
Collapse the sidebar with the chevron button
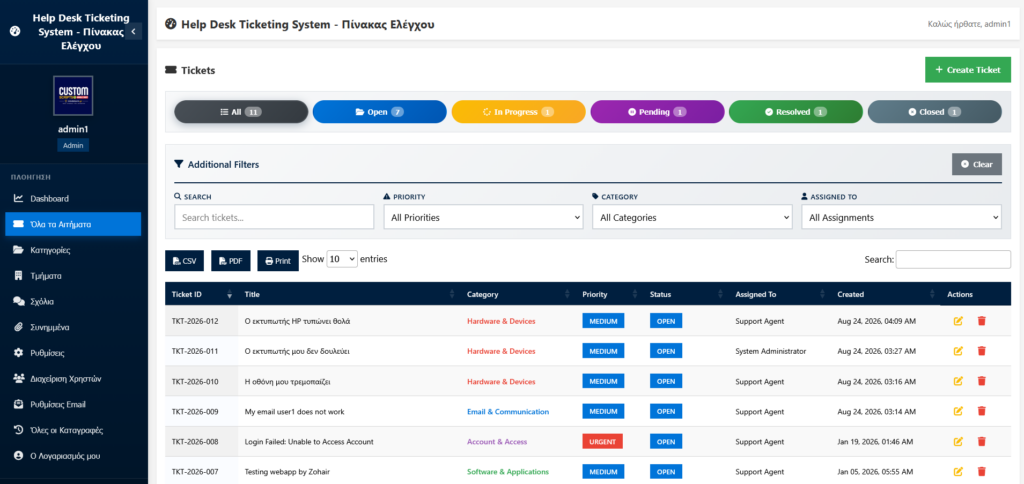tap(133, 31)
